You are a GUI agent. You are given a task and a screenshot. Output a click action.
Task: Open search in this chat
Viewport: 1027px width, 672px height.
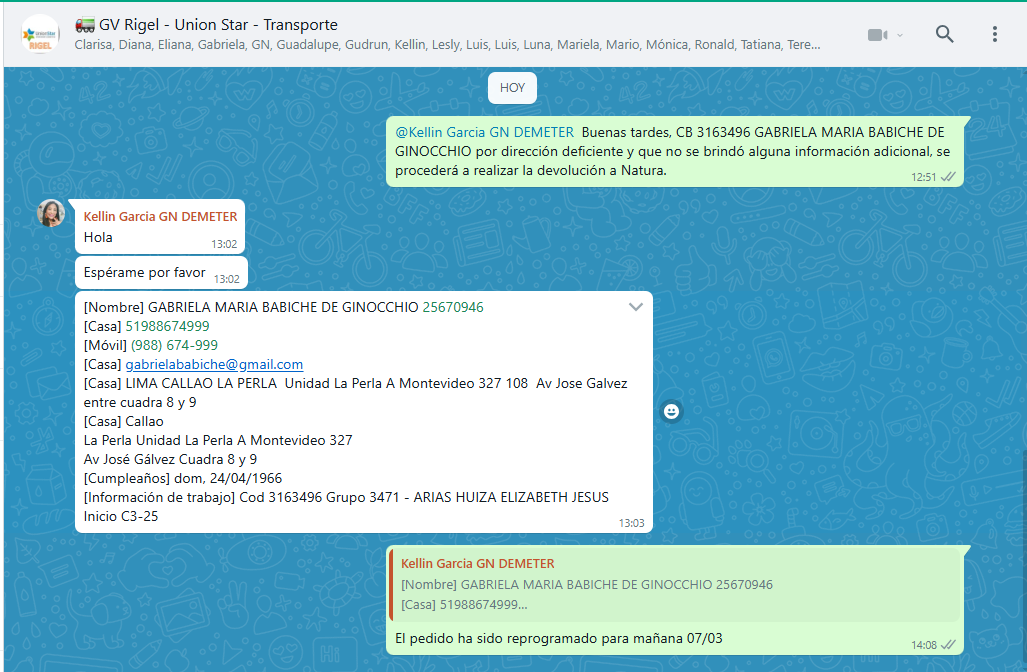pos(944,34)
